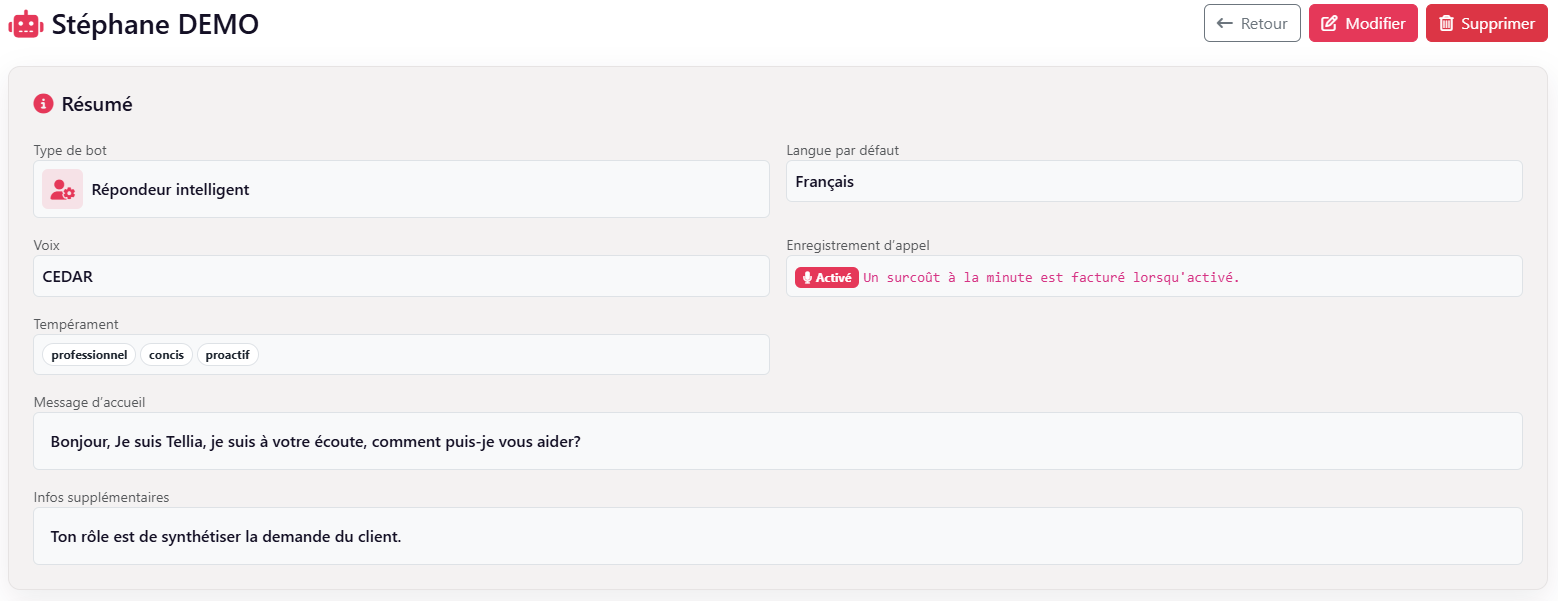Click the Infos supplémentaires text box
The width and height of the screenshot is (1558, 601).
[777, 536]
